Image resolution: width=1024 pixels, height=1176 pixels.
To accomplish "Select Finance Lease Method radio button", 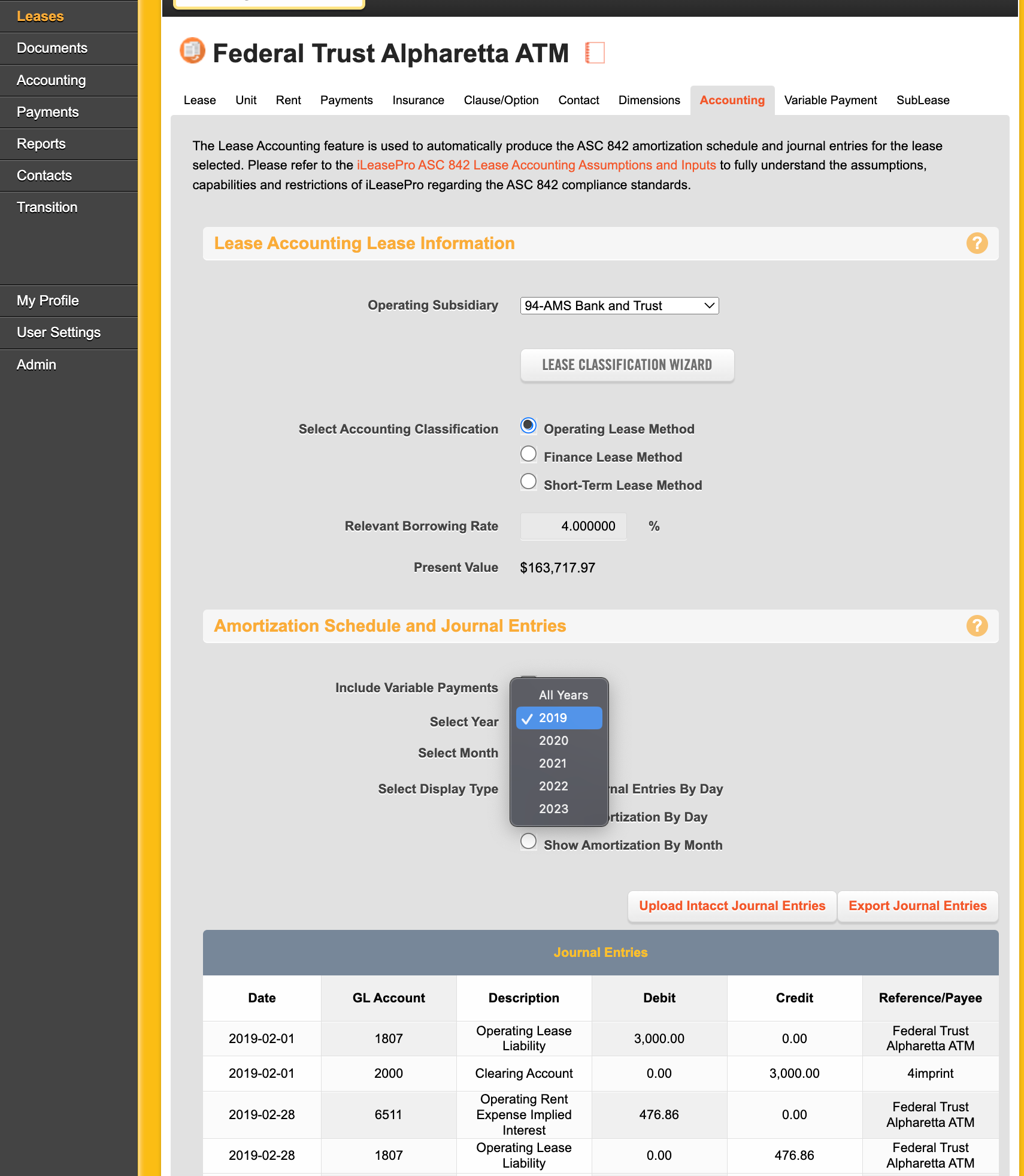I will tap(528, 454).
